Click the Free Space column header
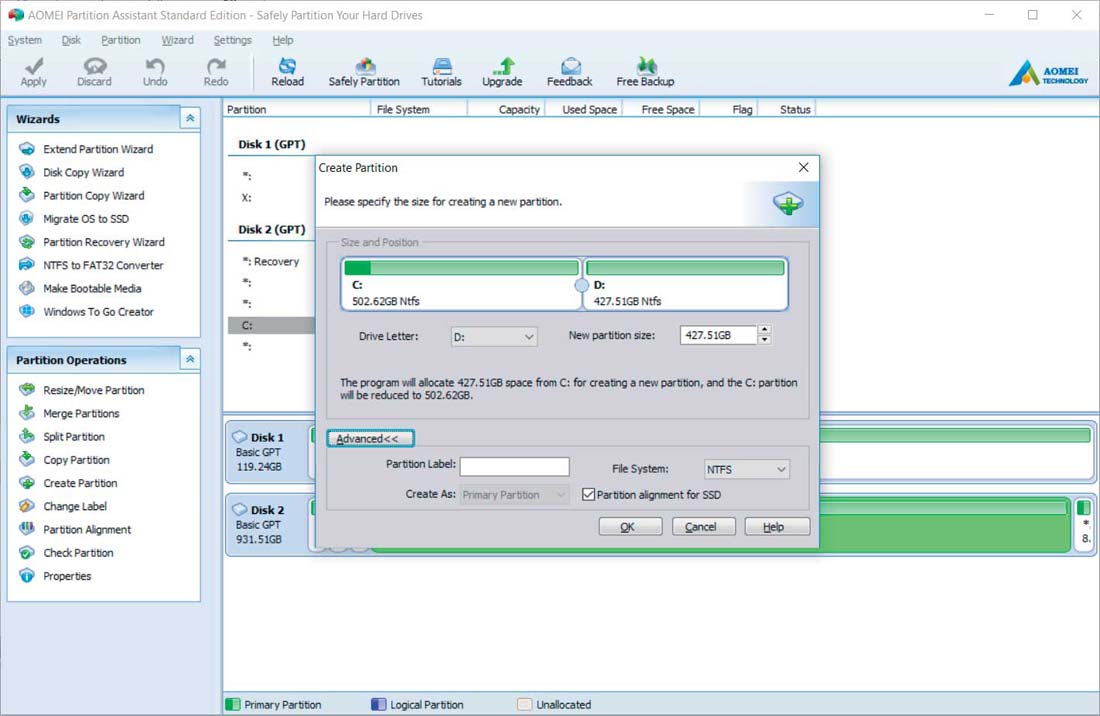The height and width of the screenshot is (716, 1100). [x=661, y=109]
